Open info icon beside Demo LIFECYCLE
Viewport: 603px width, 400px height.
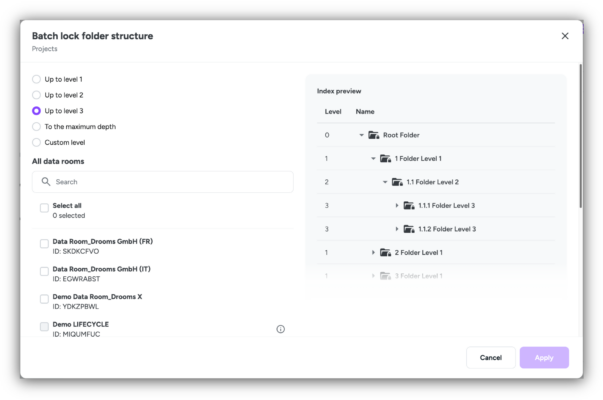[x=281, y=329]
